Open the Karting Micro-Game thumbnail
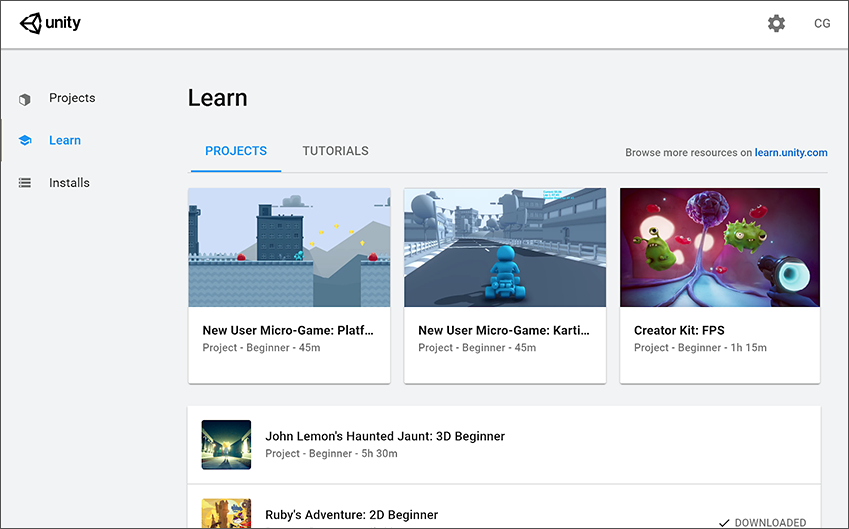Screen dimensions: 849x529 (x=505, y=247)
